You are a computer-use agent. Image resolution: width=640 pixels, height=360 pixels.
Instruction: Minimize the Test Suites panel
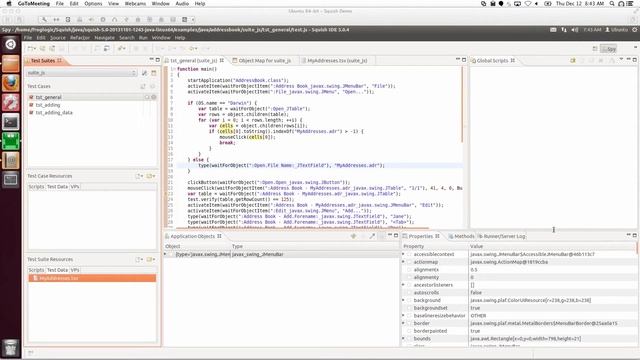click(151, 60)
